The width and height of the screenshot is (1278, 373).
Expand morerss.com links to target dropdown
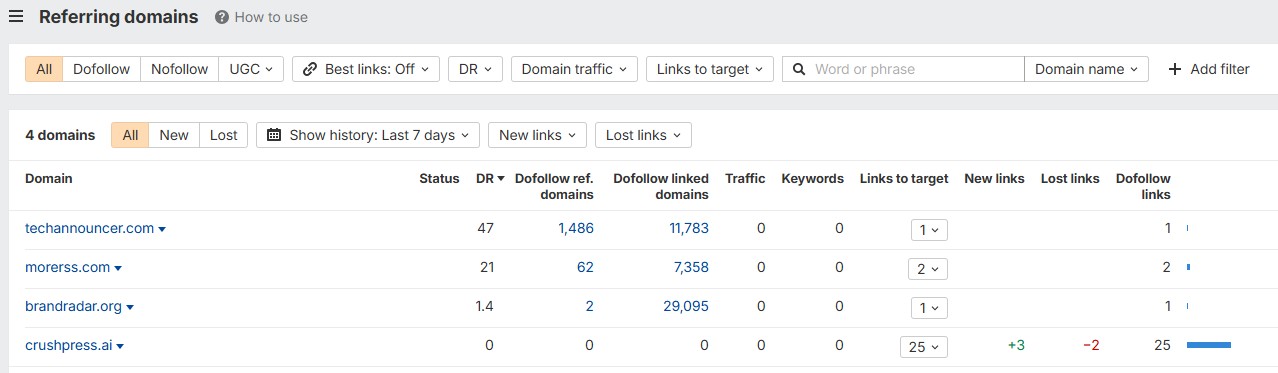[x=929, y=268]
